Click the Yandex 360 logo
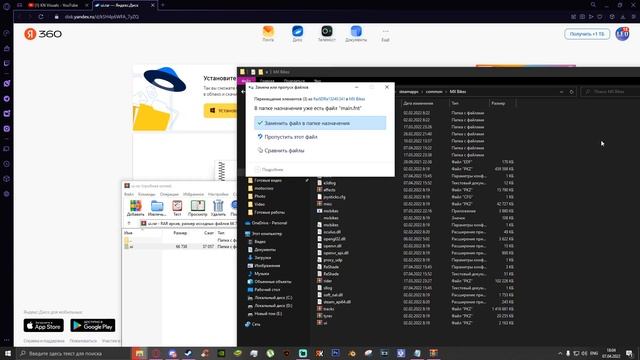Image resolution: width=640 pixels, height=360 pixels. click(43, 34)
